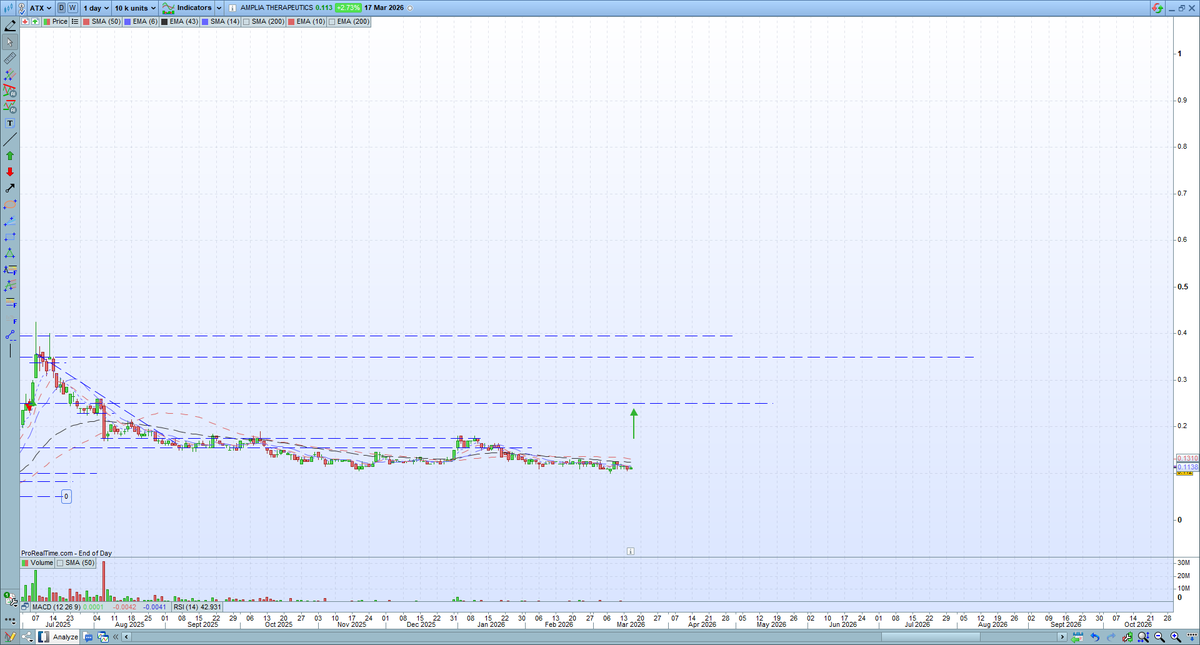Toggle the SMA (50) price indicator
Screen dimensions: 1200x645
click(x=101, y=21)
